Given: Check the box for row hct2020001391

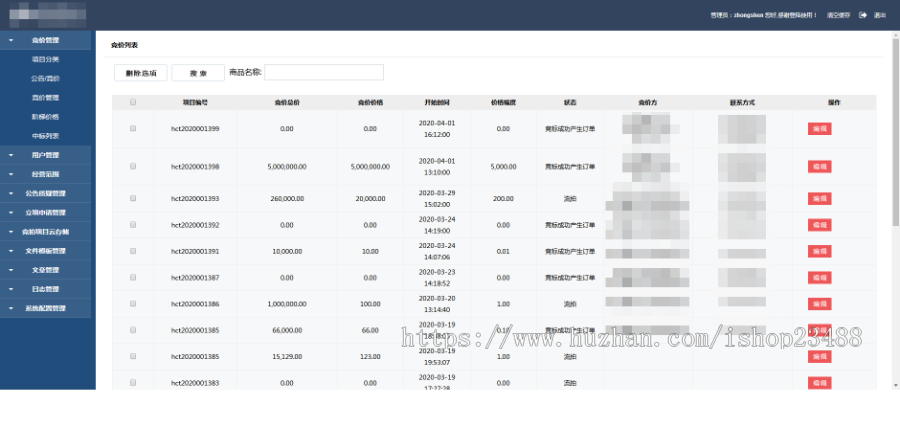Looking at the screenshot, I should 133,251.
